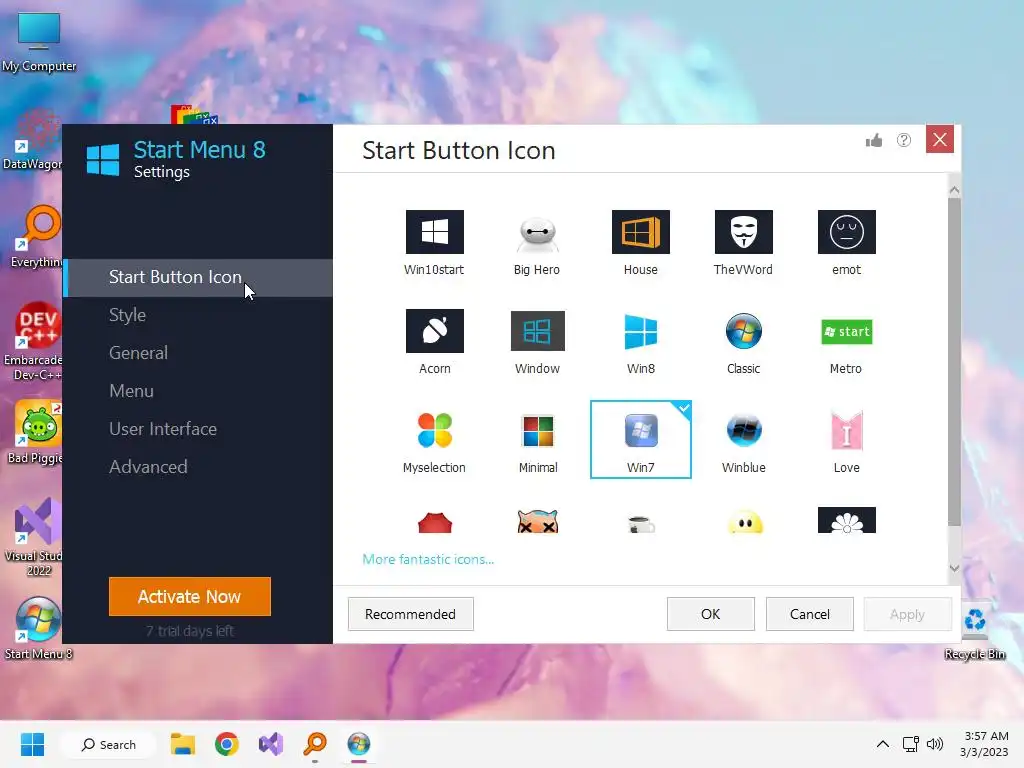Click the Start Menu 8 taskbar icon
Viewport: 1024px width, 768px height.
pyautogui.click(x=359, y=744)
